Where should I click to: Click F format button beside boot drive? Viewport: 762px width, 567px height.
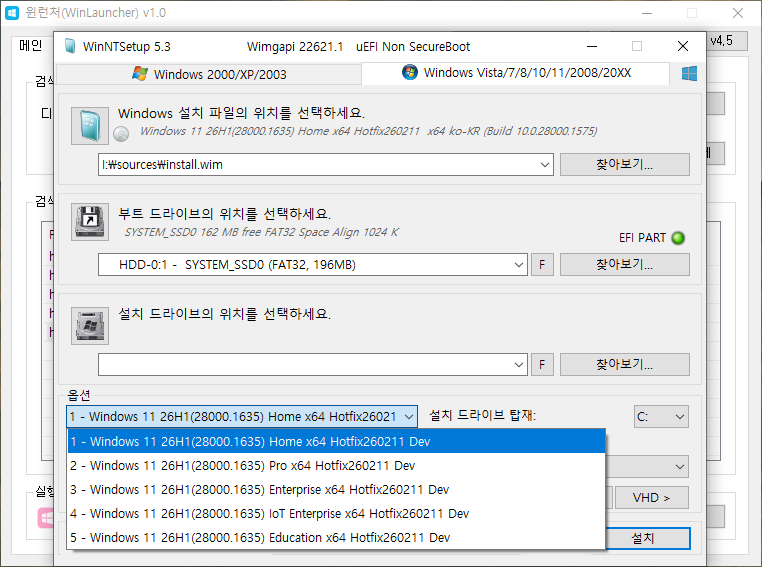542,265
